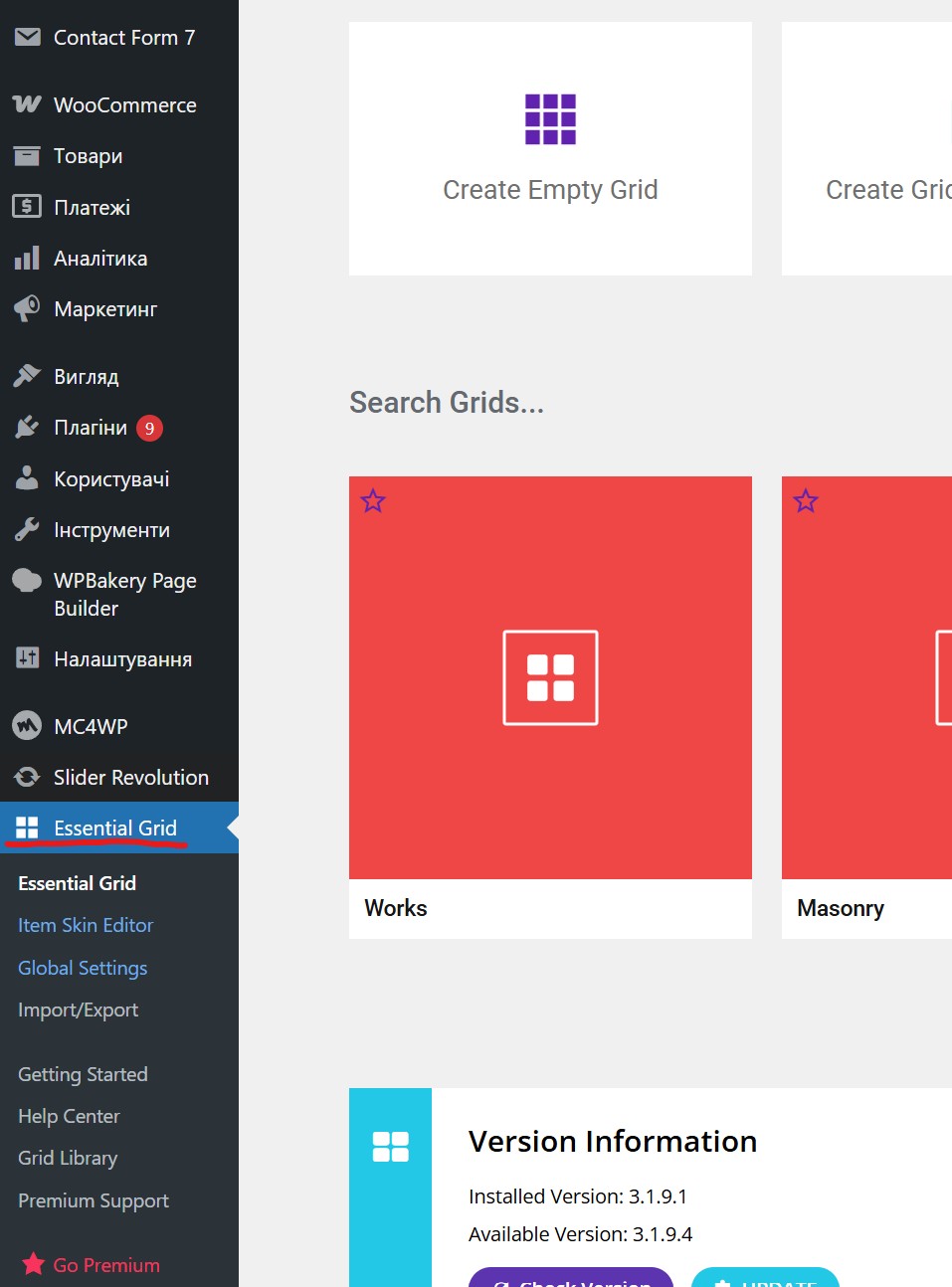The height and width of the screenshot is (1287, 952).
Task: Click the Користувачі person icon
Action: tap(27, 478)
